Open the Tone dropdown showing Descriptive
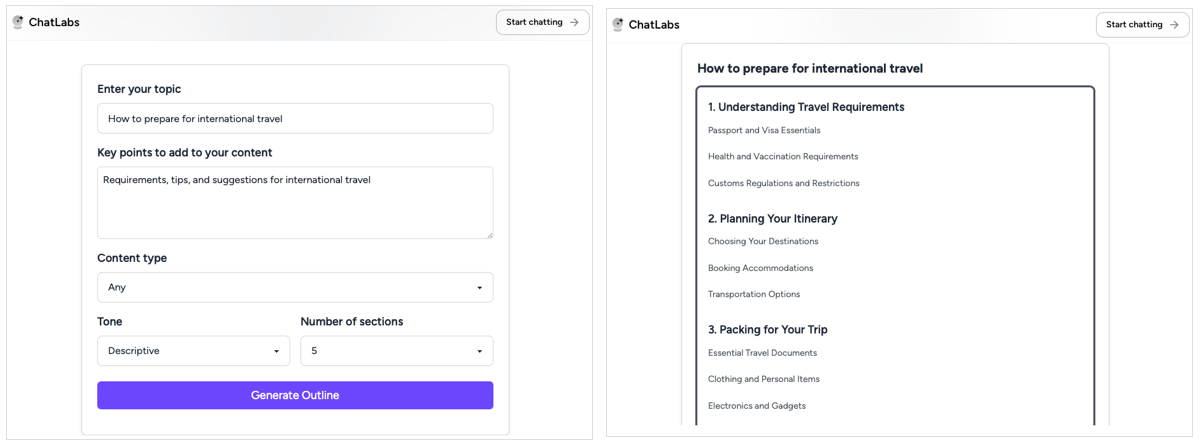This screenshot has height=445, width=1200. click(x=193, y=351)
